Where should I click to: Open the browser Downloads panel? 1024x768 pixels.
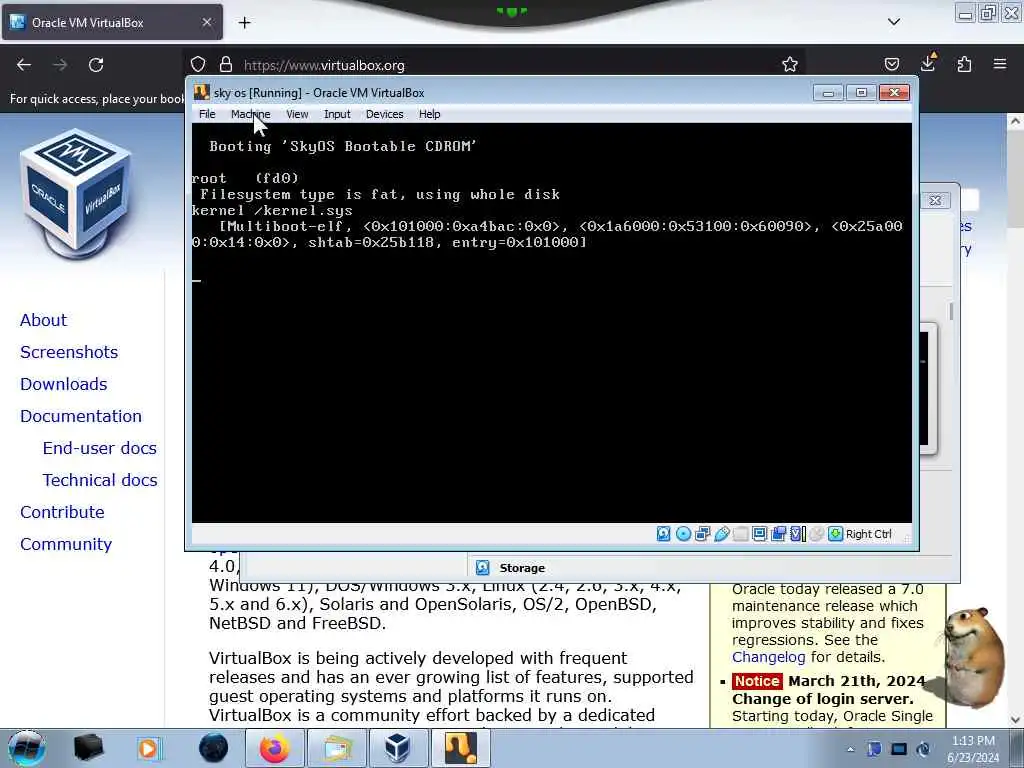928,63
